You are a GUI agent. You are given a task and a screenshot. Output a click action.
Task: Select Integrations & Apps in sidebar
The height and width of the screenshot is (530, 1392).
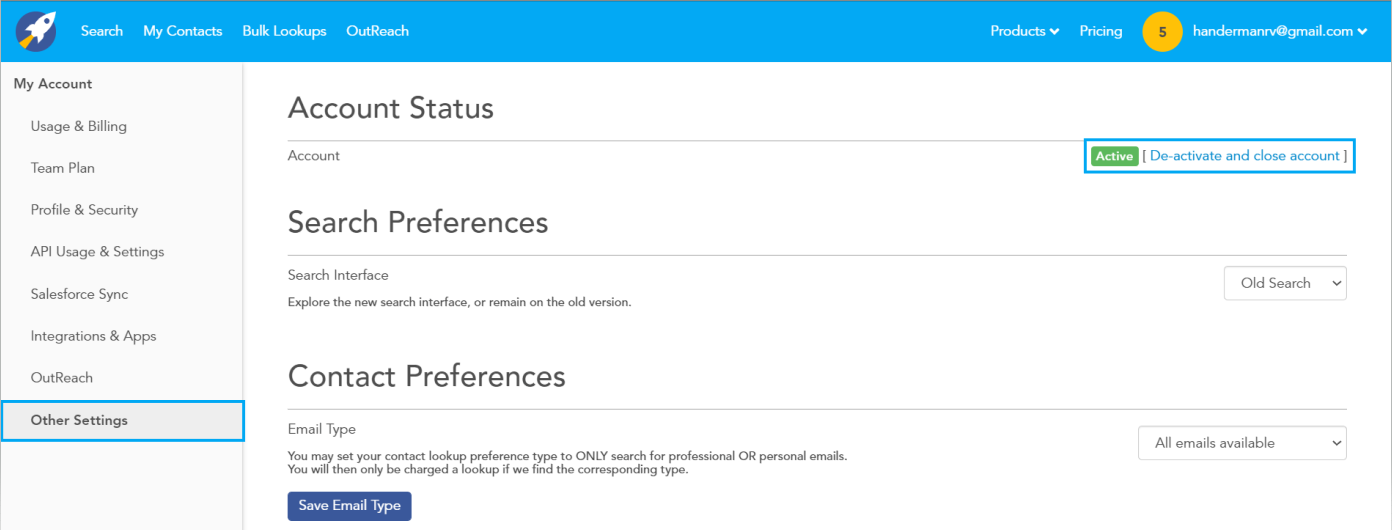93,336
